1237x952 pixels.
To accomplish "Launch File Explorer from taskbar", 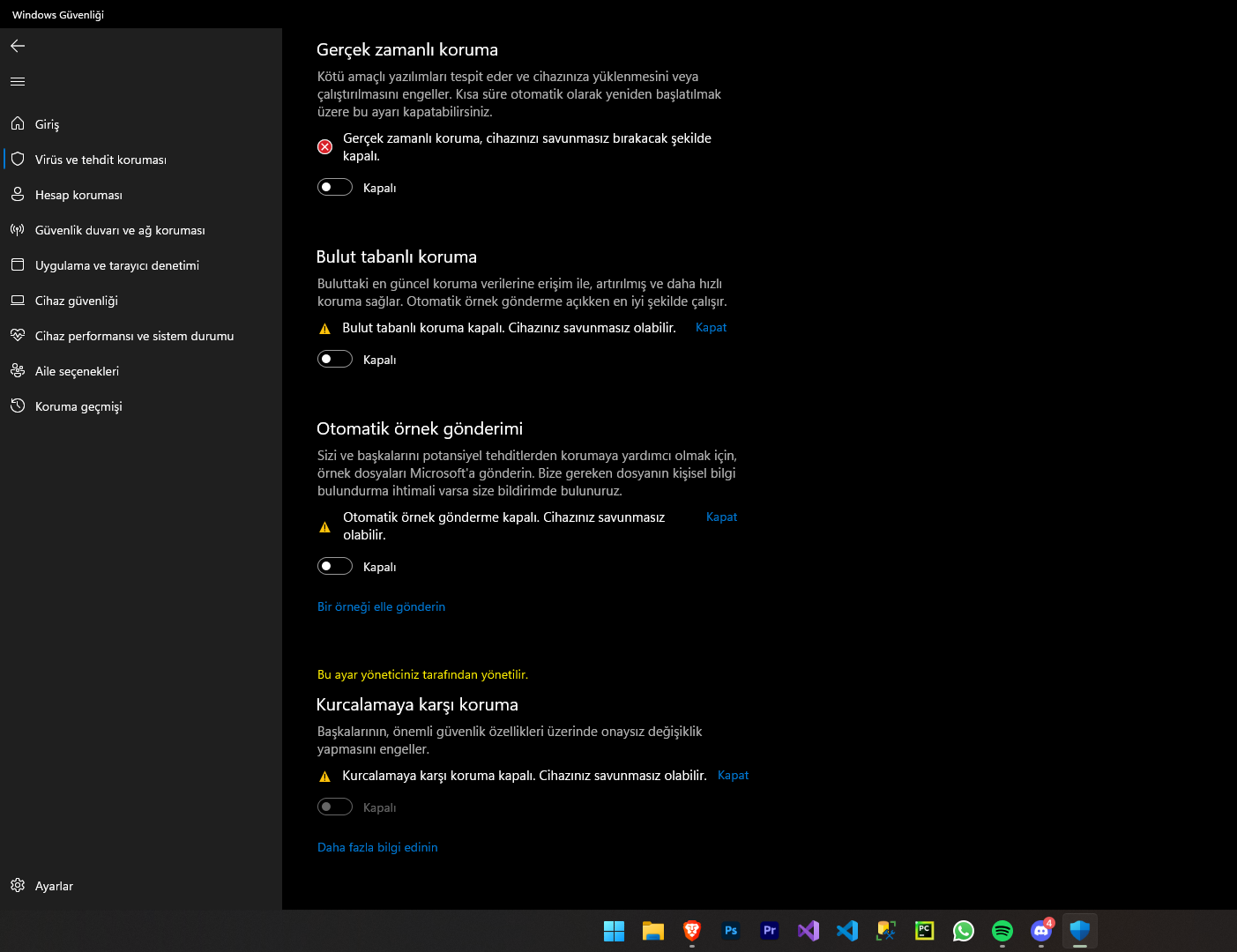I will tap(653, 931).
